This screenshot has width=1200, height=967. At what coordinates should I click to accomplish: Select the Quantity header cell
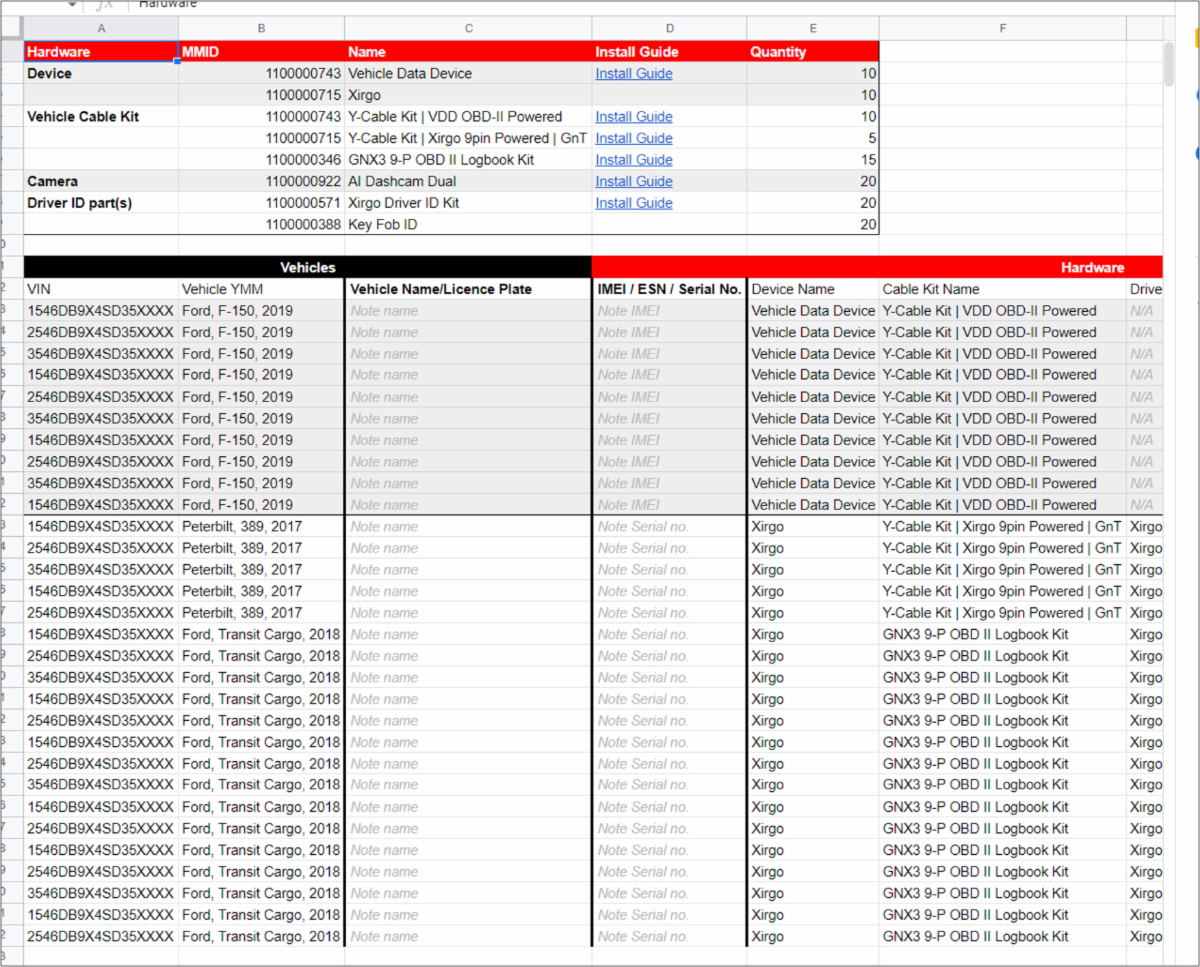click(x=812, y=52)
